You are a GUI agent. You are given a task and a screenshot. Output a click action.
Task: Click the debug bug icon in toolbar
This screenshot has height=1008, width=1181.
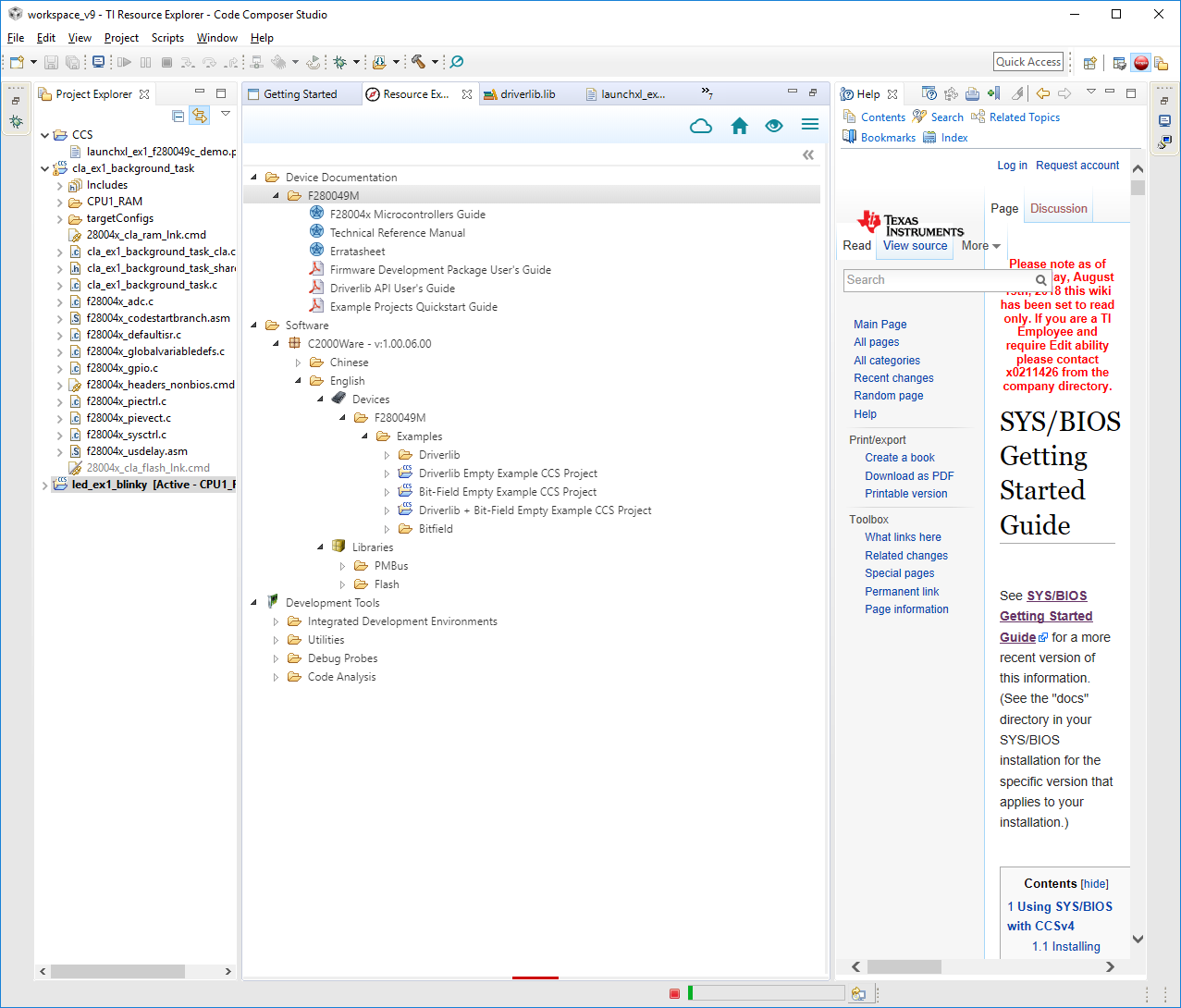coord(340,62)
